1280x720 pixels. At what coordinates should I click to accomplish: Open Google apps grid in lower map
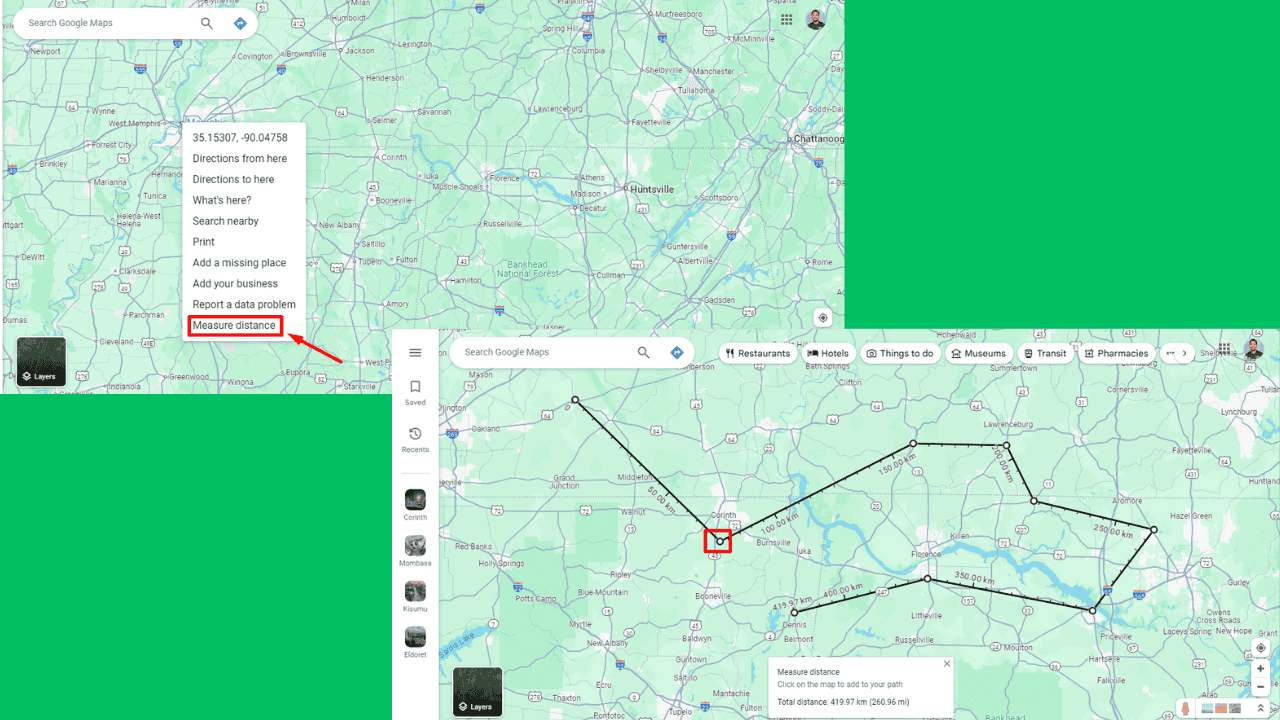tap(1225, 349)
